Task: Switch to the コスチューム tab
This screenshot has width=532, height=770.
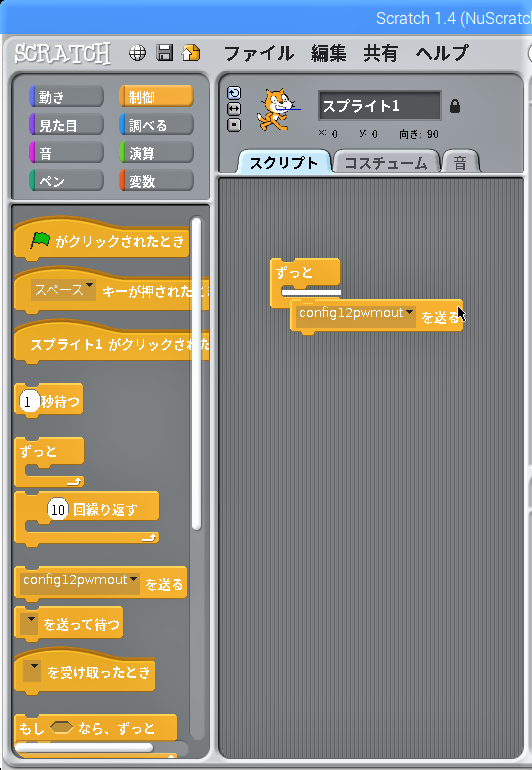Action: pos(386,163)
